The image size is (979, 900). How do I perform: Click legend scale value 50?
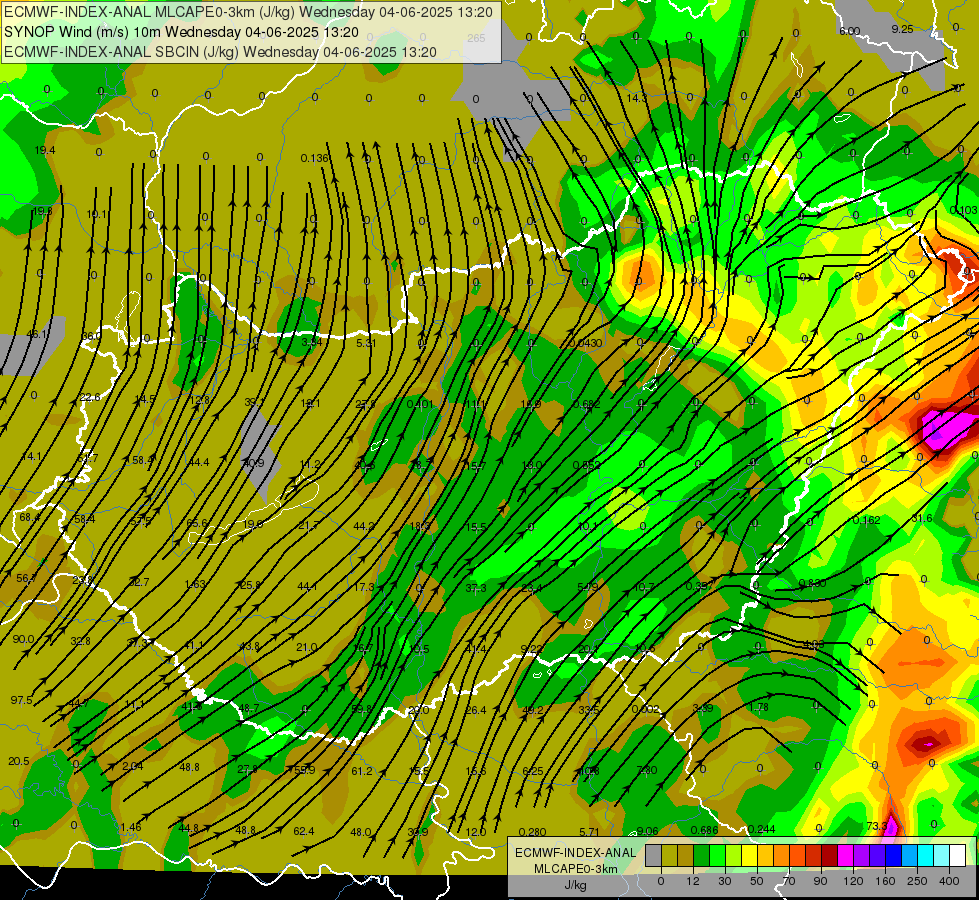(757, 882)
